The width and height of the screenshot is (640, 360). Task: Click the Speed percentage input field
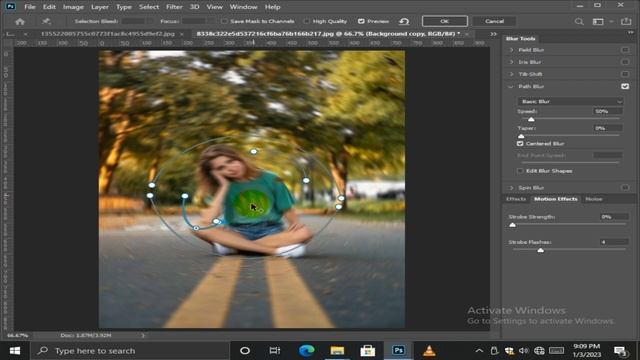coord(608,111)
